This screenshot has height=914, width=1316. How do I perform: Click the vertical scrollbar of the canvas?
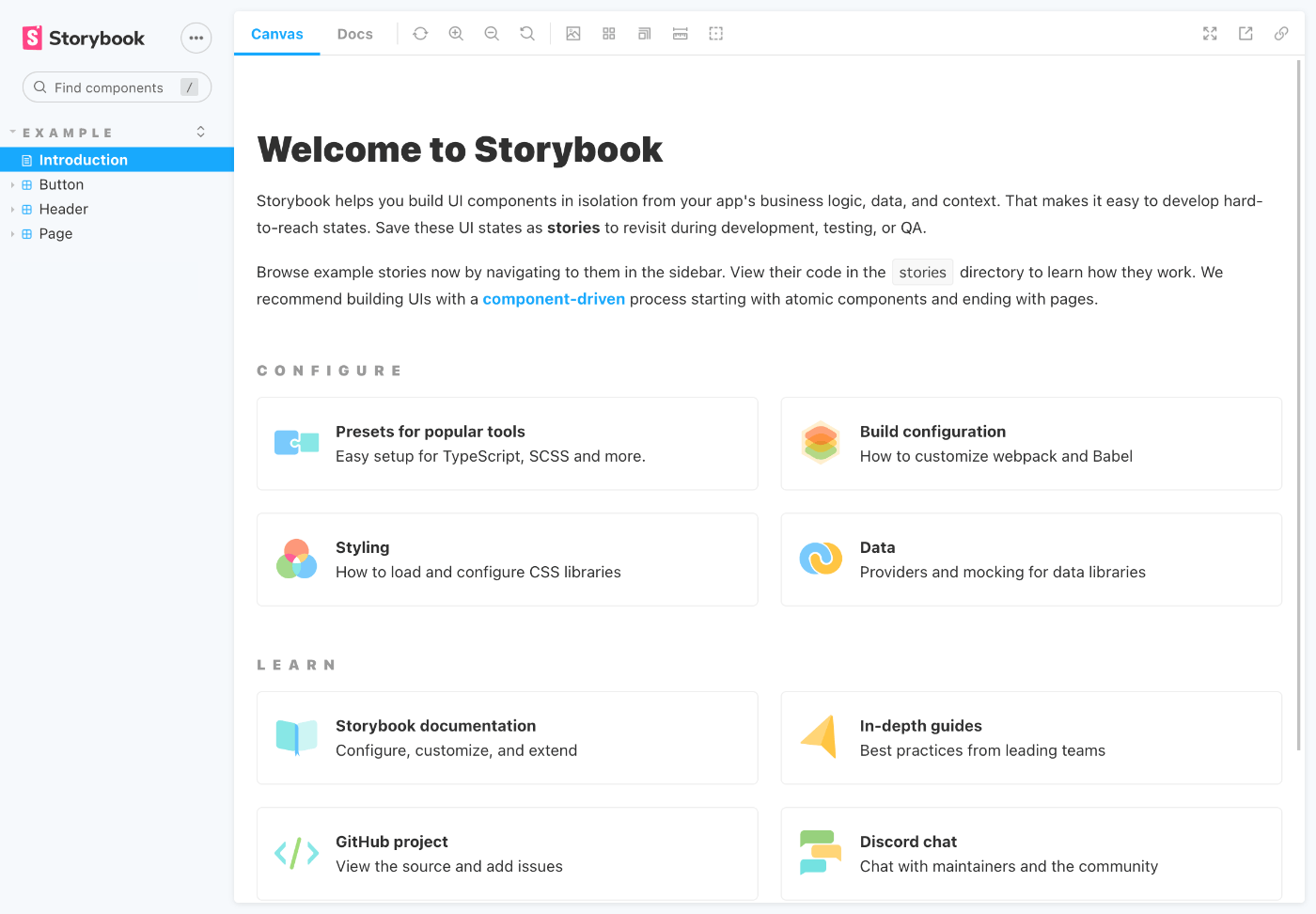pos(1299,404)
